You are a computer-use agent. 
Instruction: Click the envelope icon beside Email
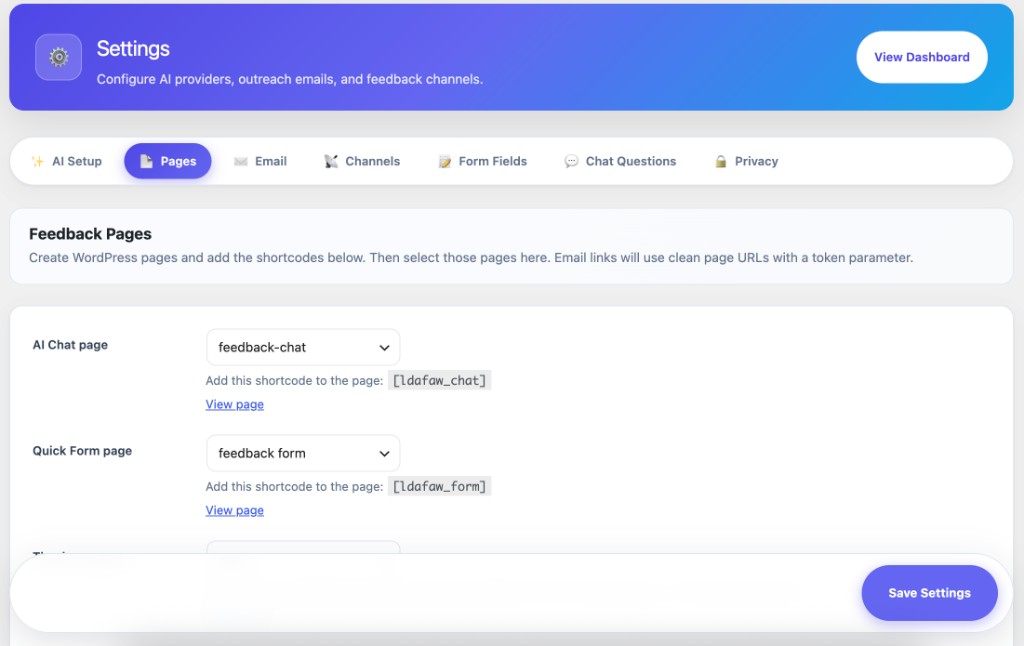[x=241, y=161]
